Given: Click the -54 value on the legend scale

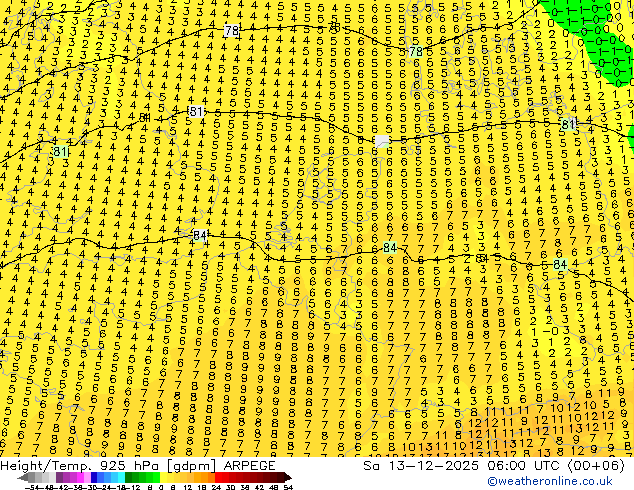Looking at the screenshot, I should [x=32, y=487].
